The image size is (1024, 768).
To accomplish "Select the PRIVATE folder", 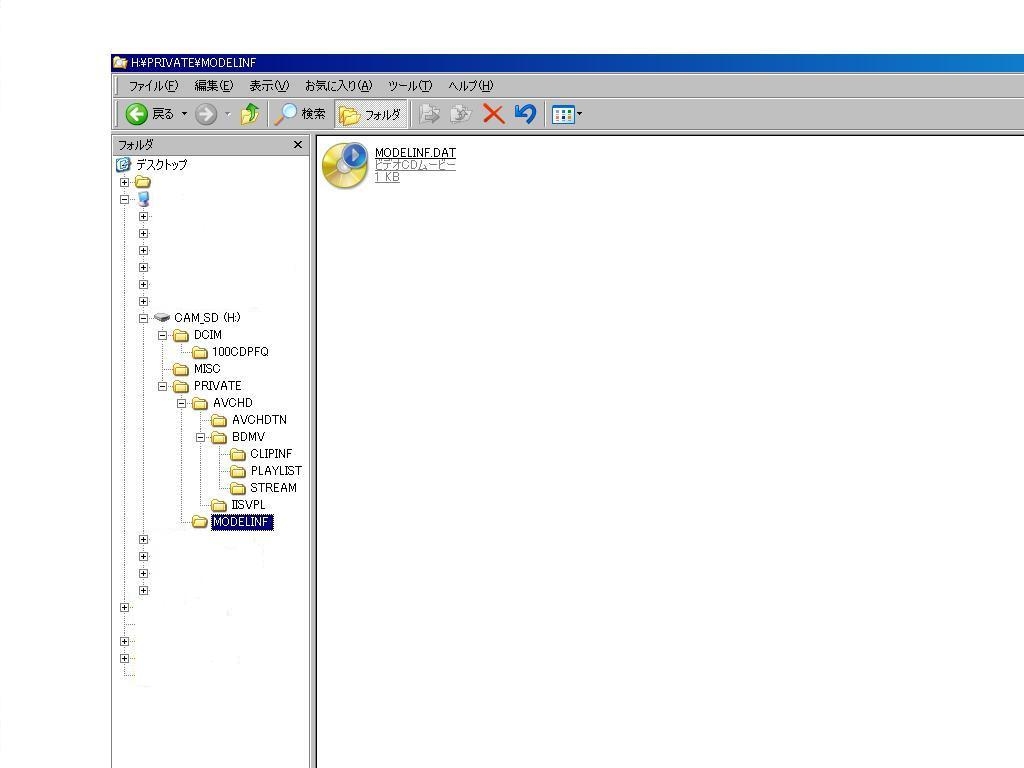I will pos(217,386).
